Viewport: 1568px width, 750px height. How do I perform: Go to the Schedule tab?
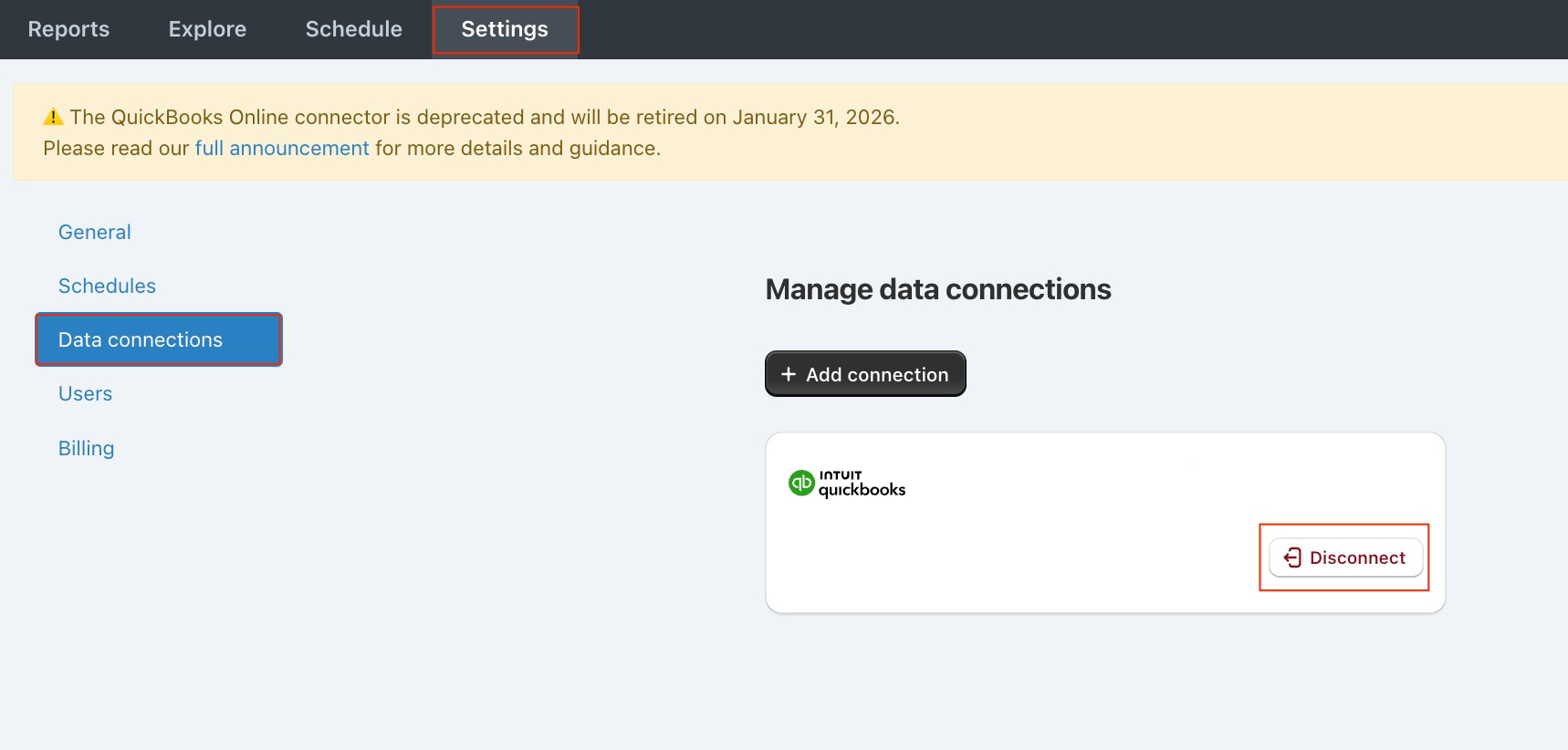(353, 29)
